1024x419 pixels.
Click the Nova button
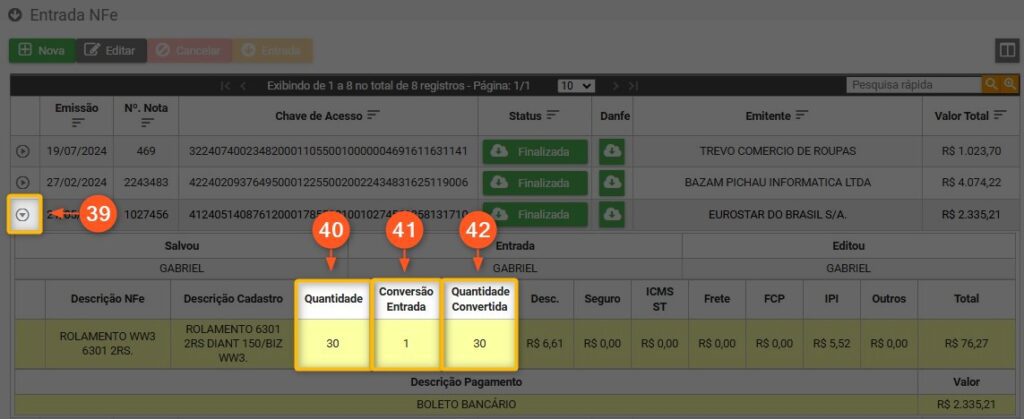[x=41, y=50]
